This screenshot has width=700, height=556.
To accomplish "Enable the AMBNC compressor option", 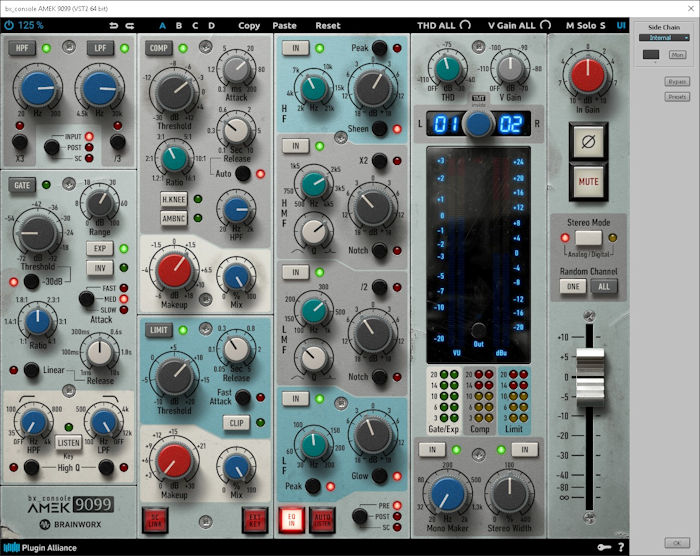I will 174,218.
